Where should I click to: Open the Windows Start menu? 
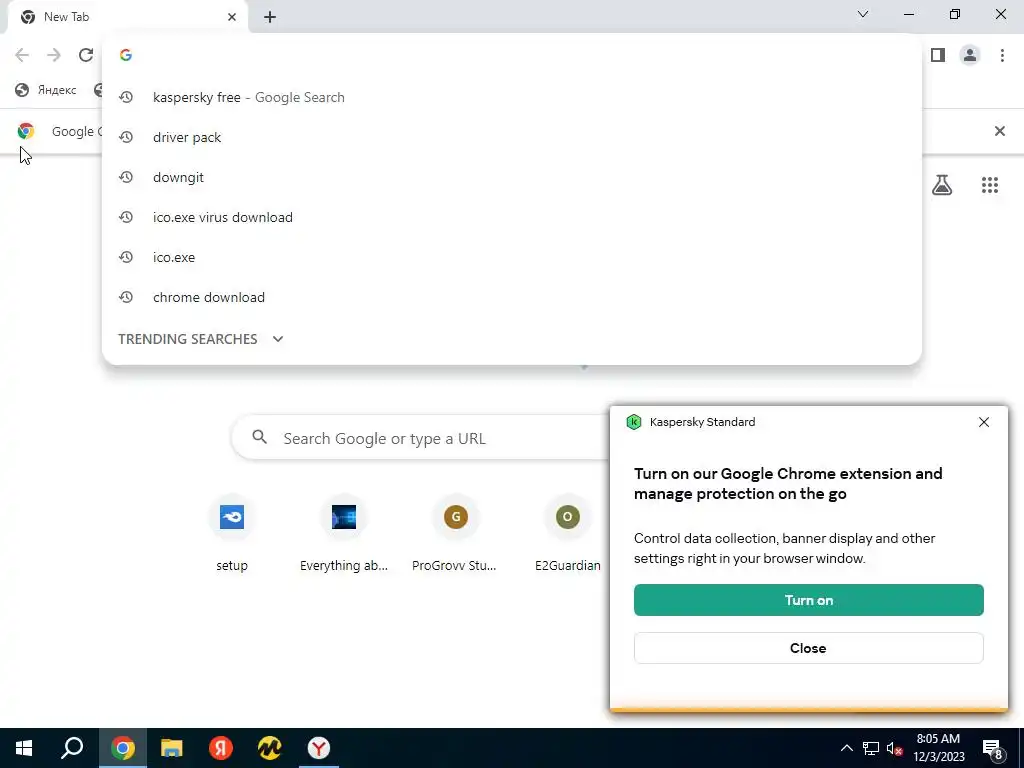coord(24,748)
